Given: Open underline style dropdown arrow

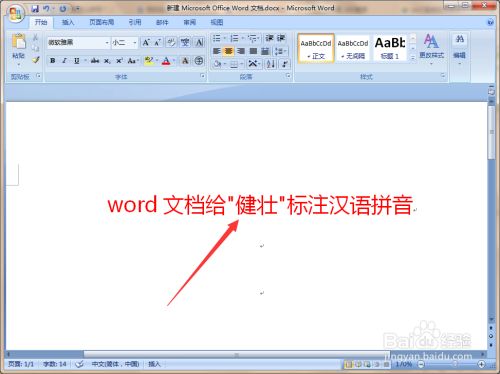Looking at the screenshot, I should click(x=85, y=61).
